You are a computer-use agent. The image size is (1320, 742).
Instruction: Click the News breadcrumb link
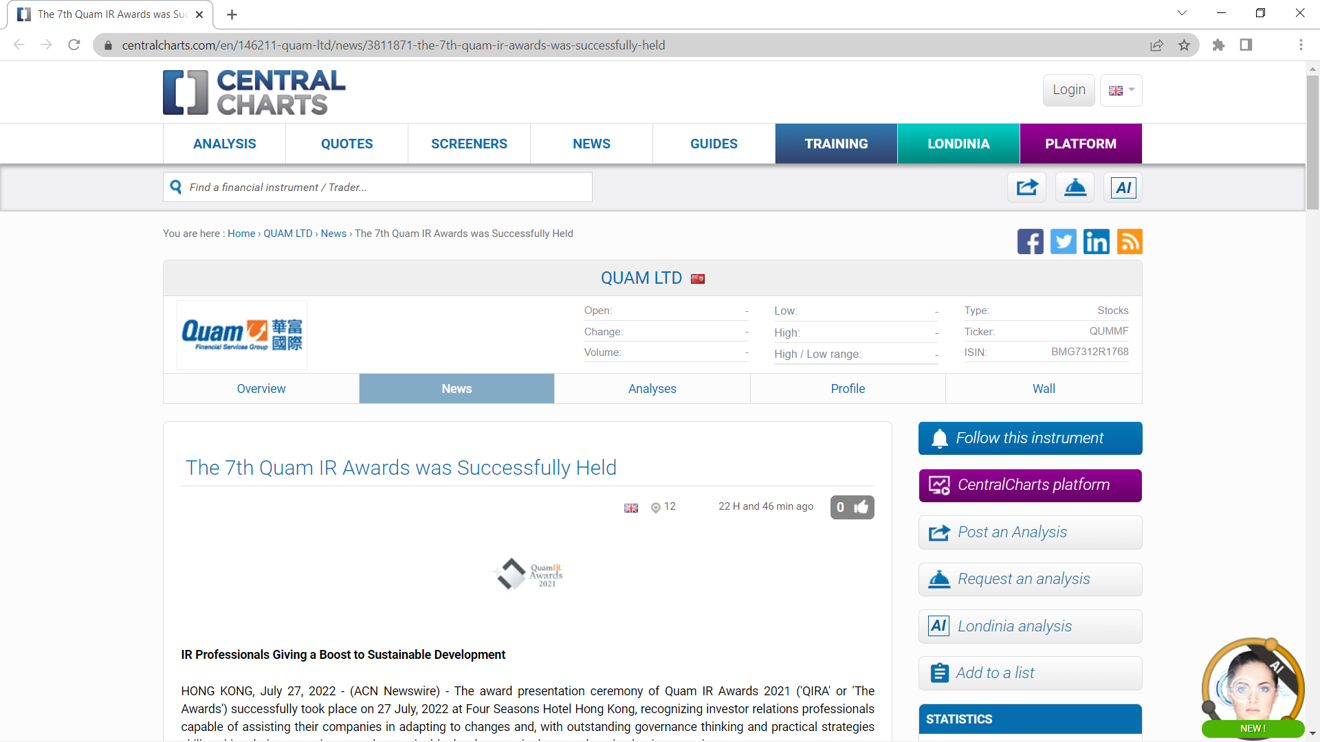333,234
